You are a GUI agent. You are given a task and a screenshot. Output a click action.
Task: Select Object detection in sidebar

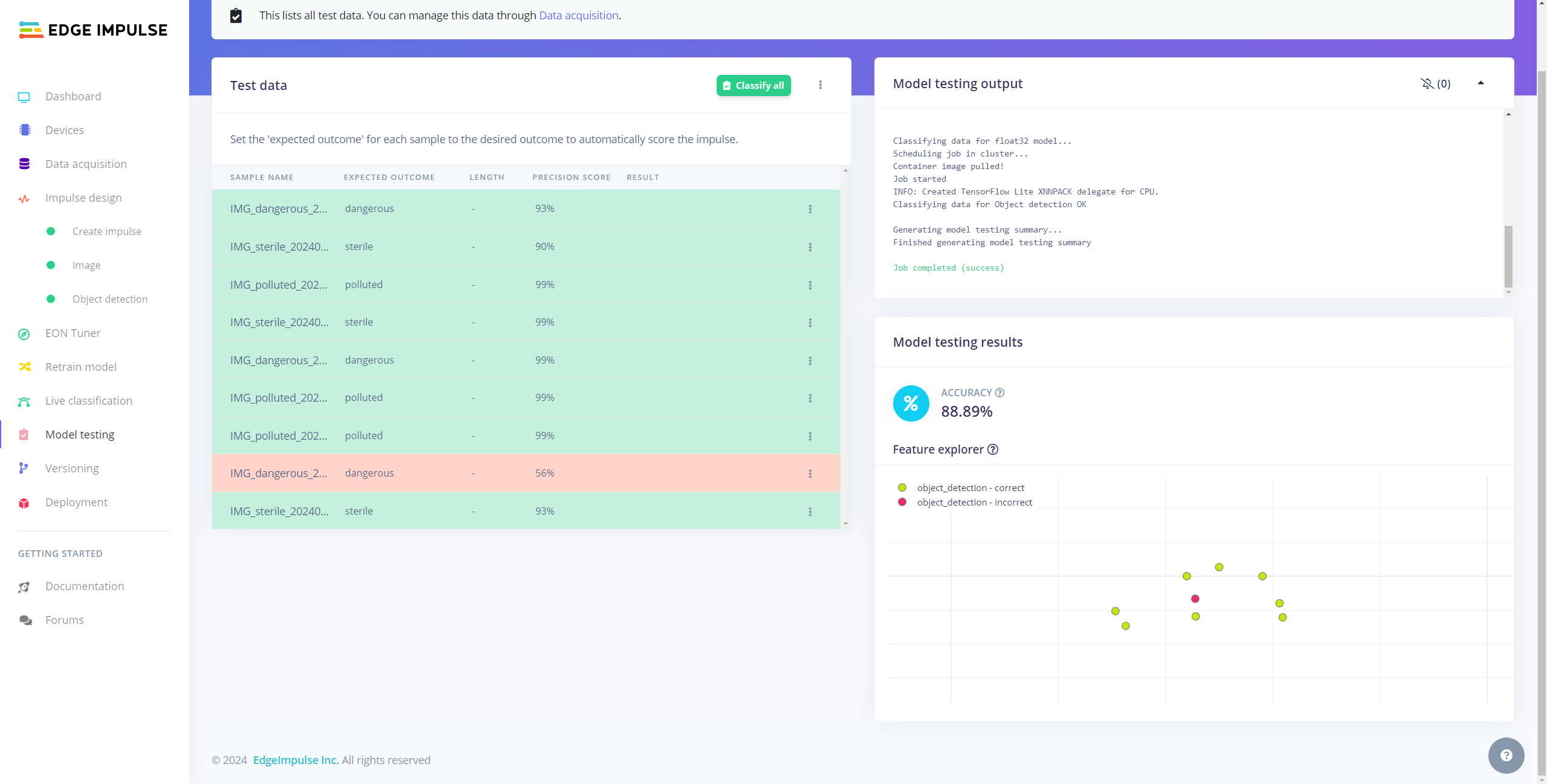pos(109,298)
